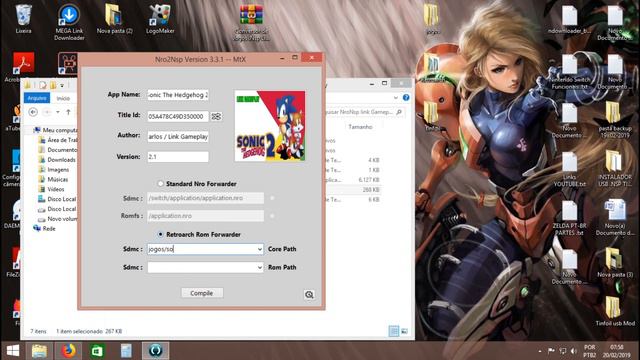Click the volume speaker tray icon
Image resolution: width=640 pixels, height=360 pixels.
coord(573,351)
